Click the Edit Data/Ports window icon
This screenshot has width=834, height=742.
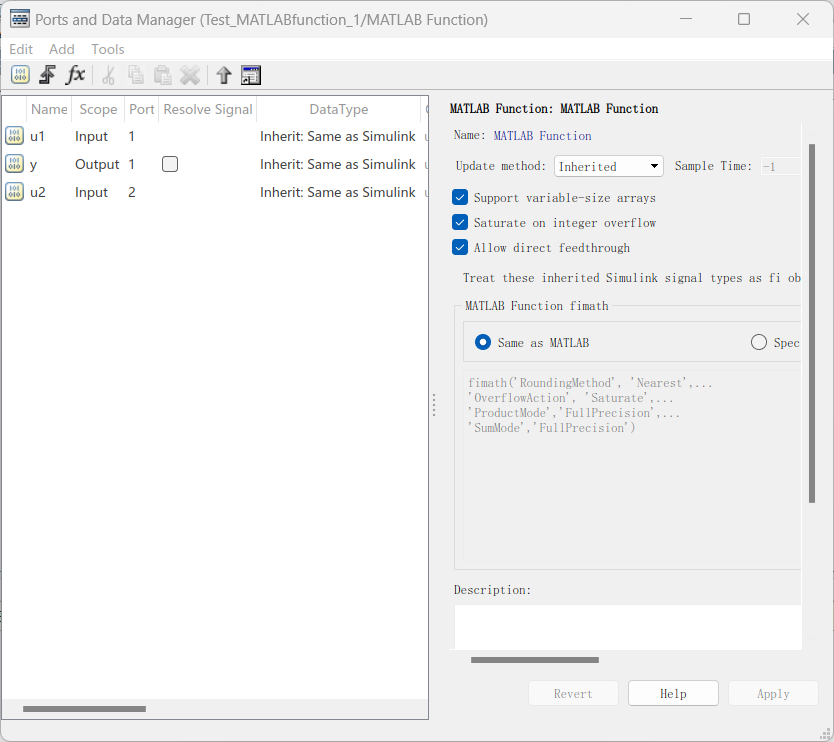pos(251,75)
